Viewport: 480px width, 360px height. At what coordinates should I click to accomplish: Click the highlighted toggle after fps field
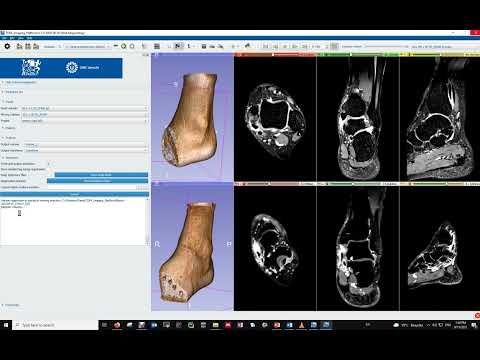pyautogui.click(x=334, y=46)
